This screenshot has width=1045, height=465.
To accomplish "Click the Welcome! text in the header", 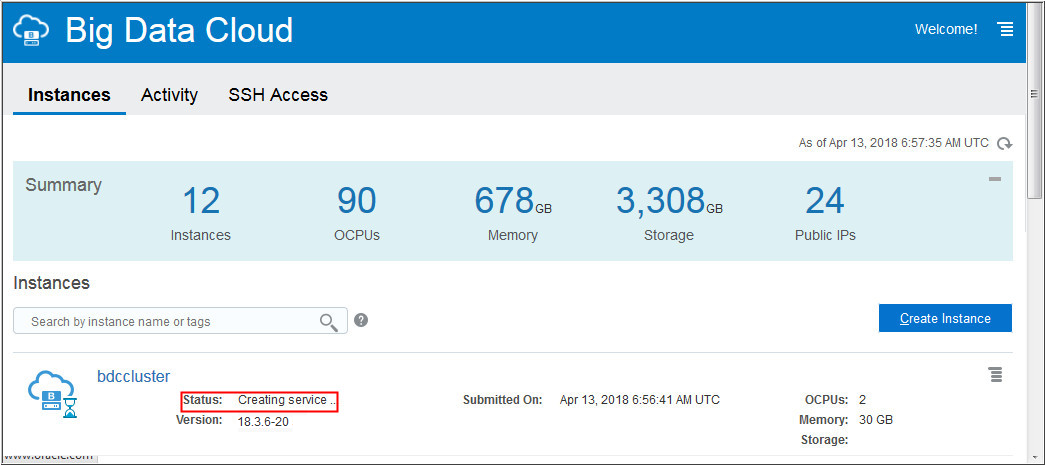I will pos(946,29).
